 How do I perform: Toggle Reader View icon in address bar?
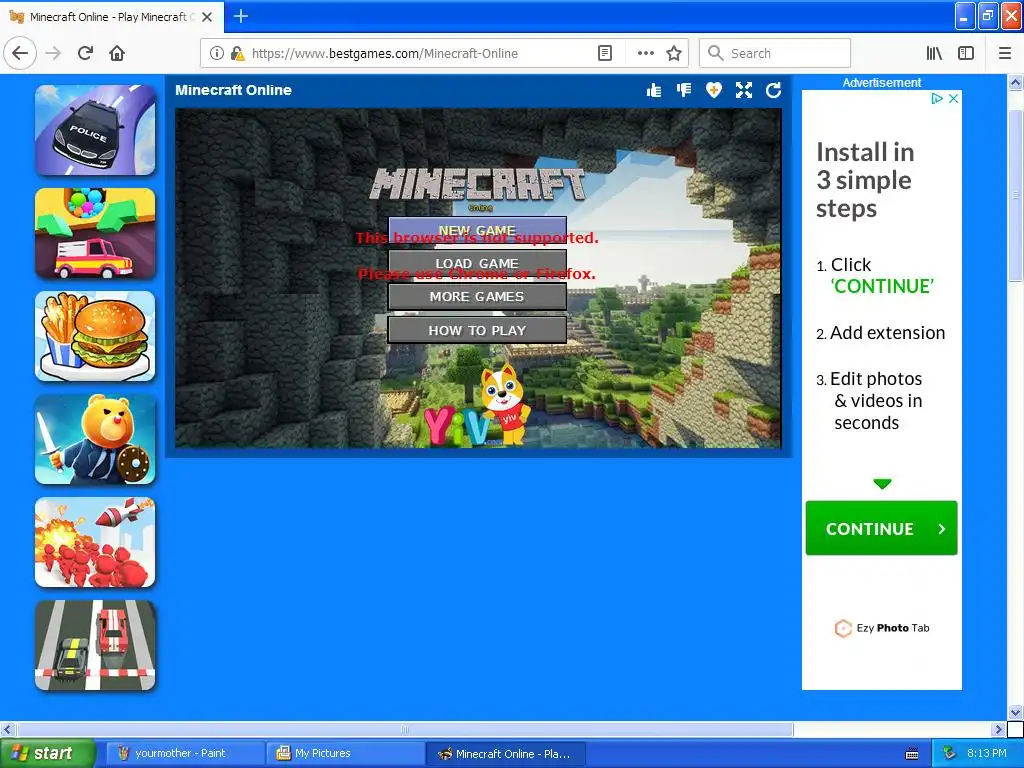(605, 53)
